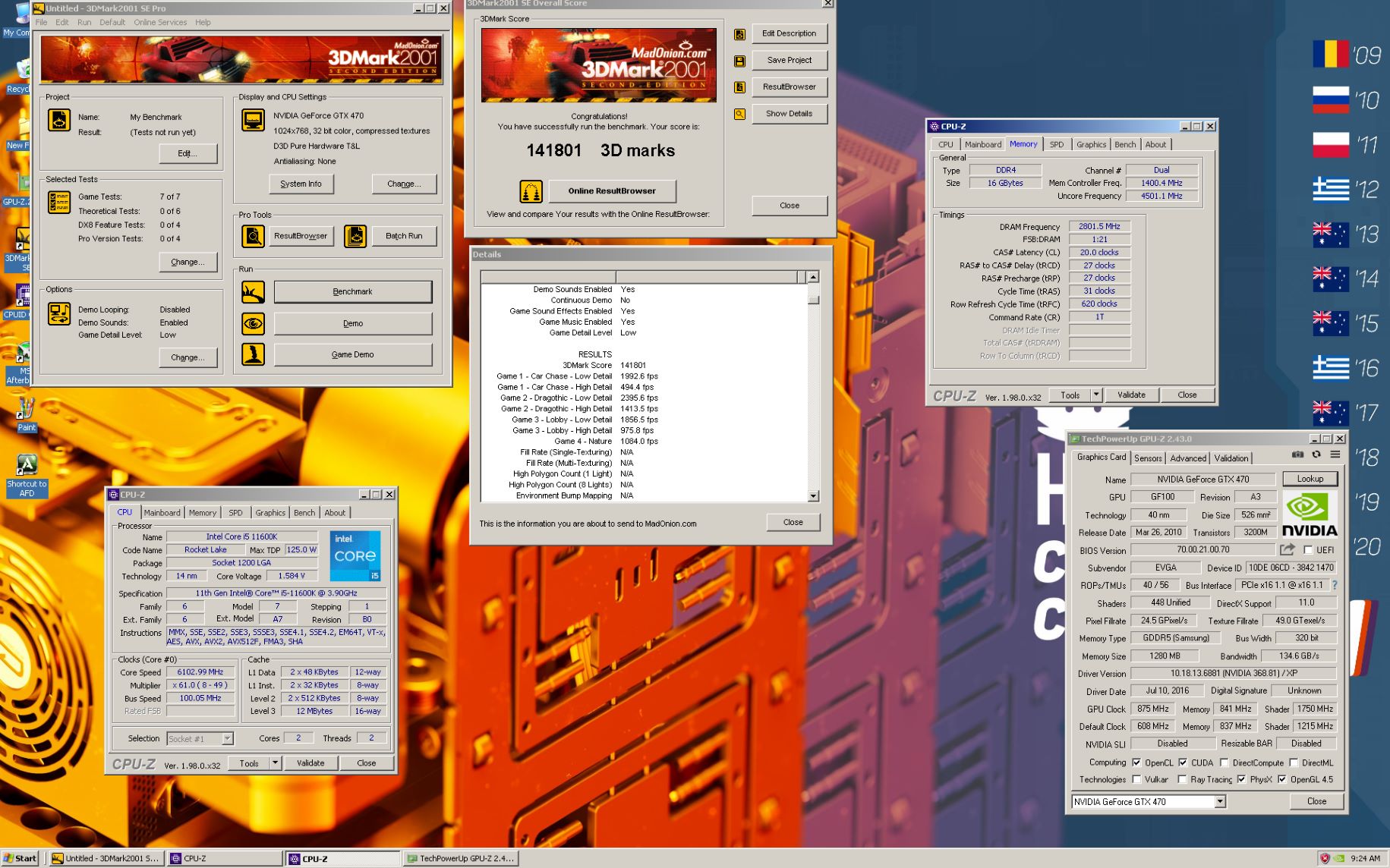Open the File menu in 3DMark2001
1390x868 pixels.
42,22
